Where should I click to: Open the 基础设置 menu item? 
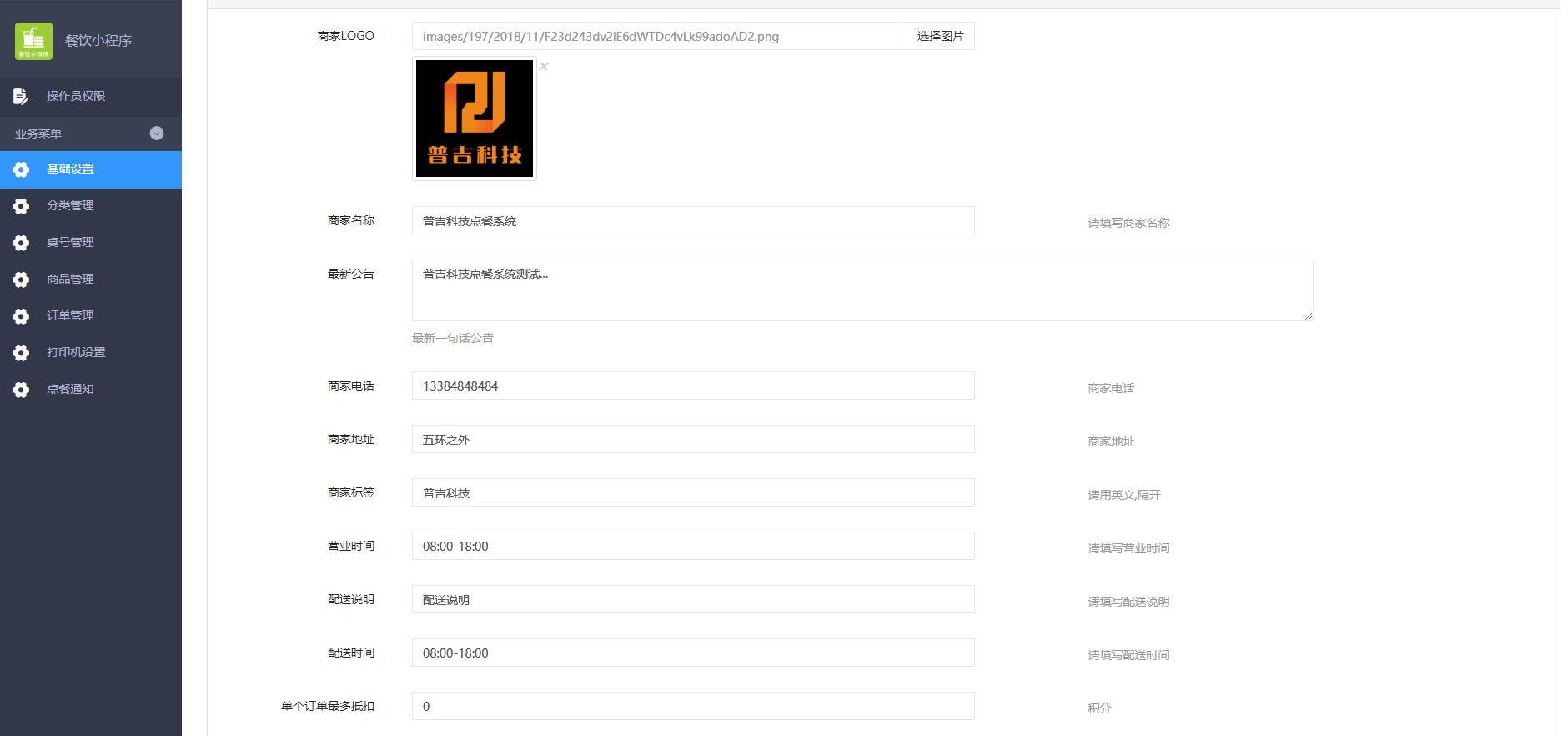pyautogui.click(x=91, y=169)
